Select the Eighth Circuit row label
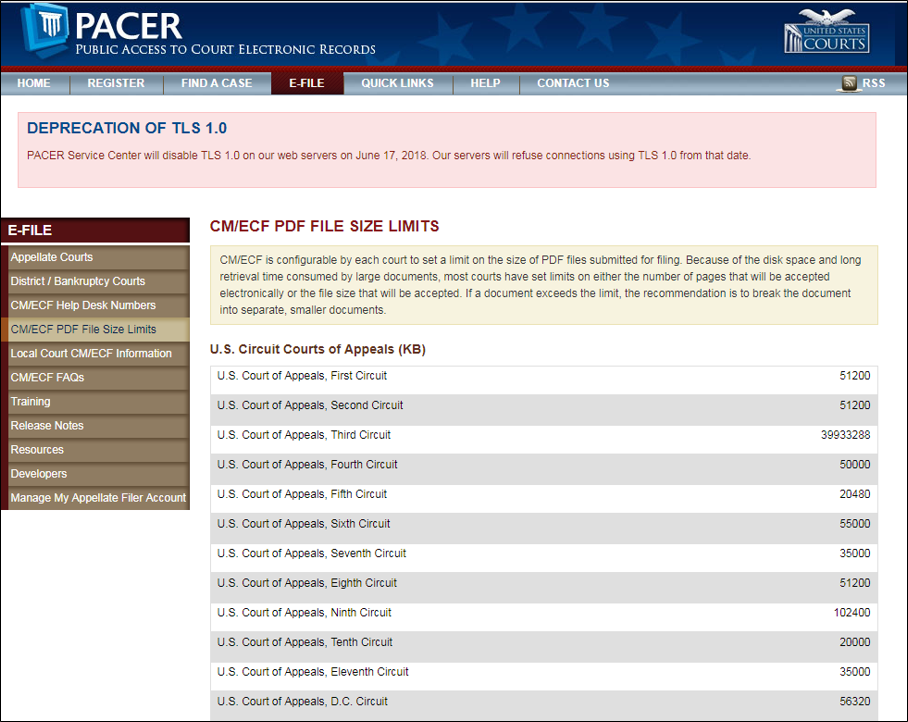908x722 pixels. click(x=307, y=583)
